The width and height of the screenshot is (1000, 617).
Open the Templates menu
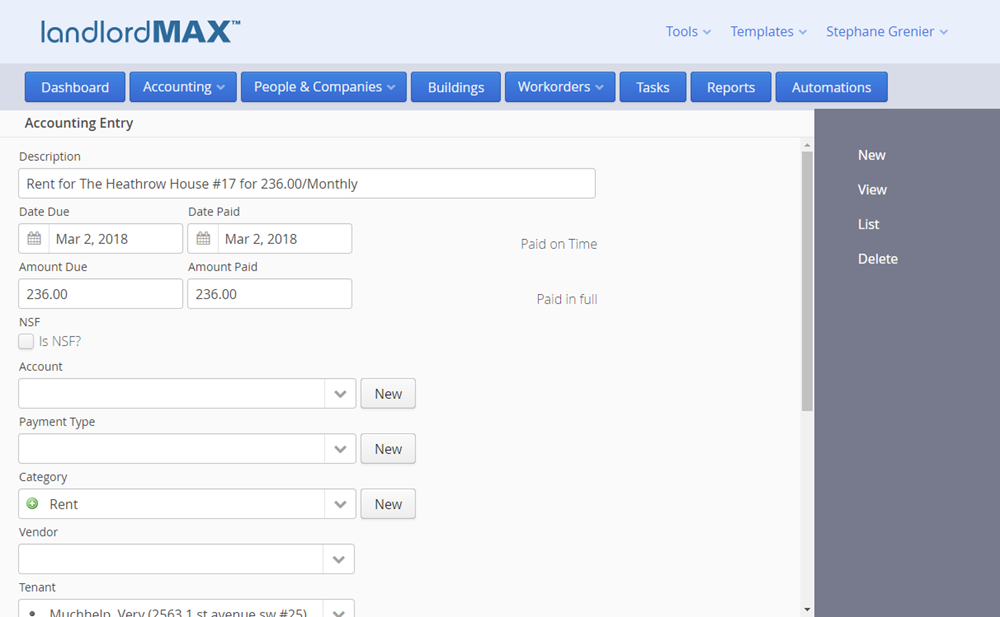(768, 31)
